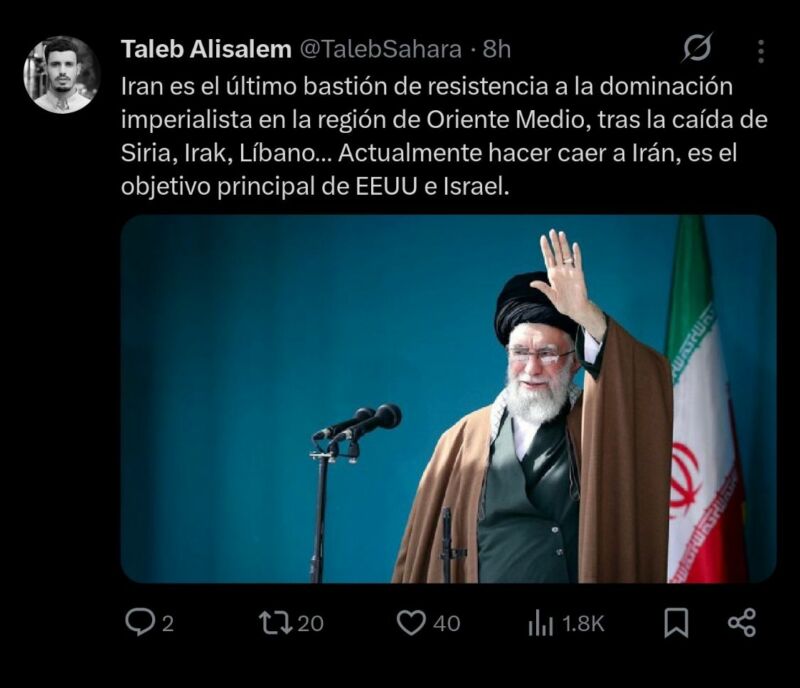Click the Taleb Alisalem display name

(x=206, y=50)
